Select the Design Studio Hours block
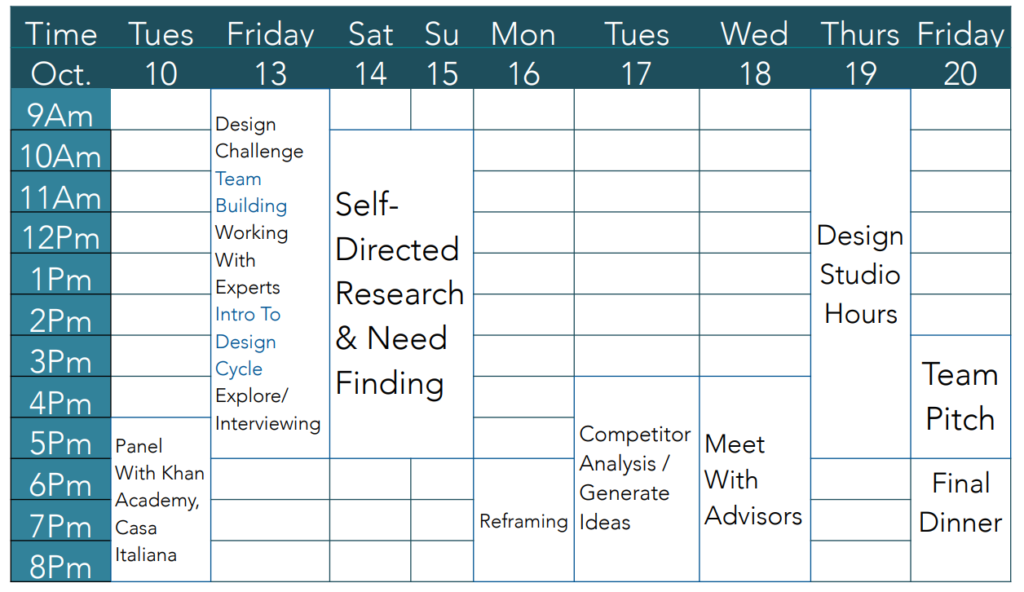Viewport: 1024px width, 592px height. [x=860, y=275]
